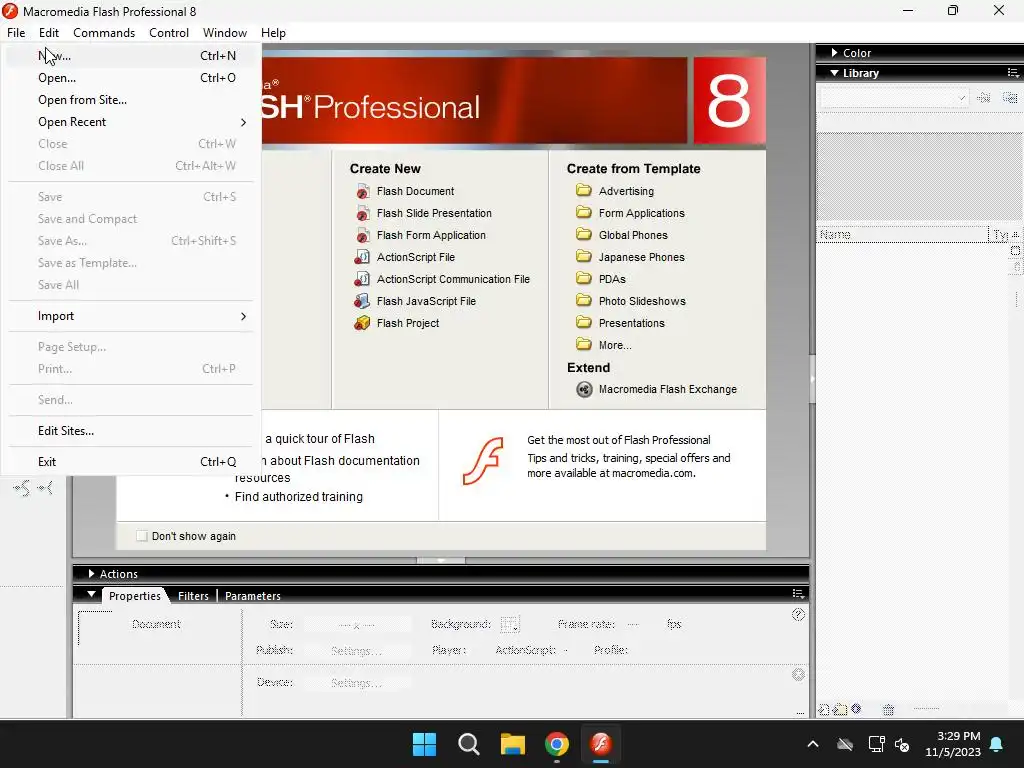The width and height of the screenshot is (1024, 768).
Task: Click the ActionScript File icon
Action: pyautogui.click(x=362, y=257)
